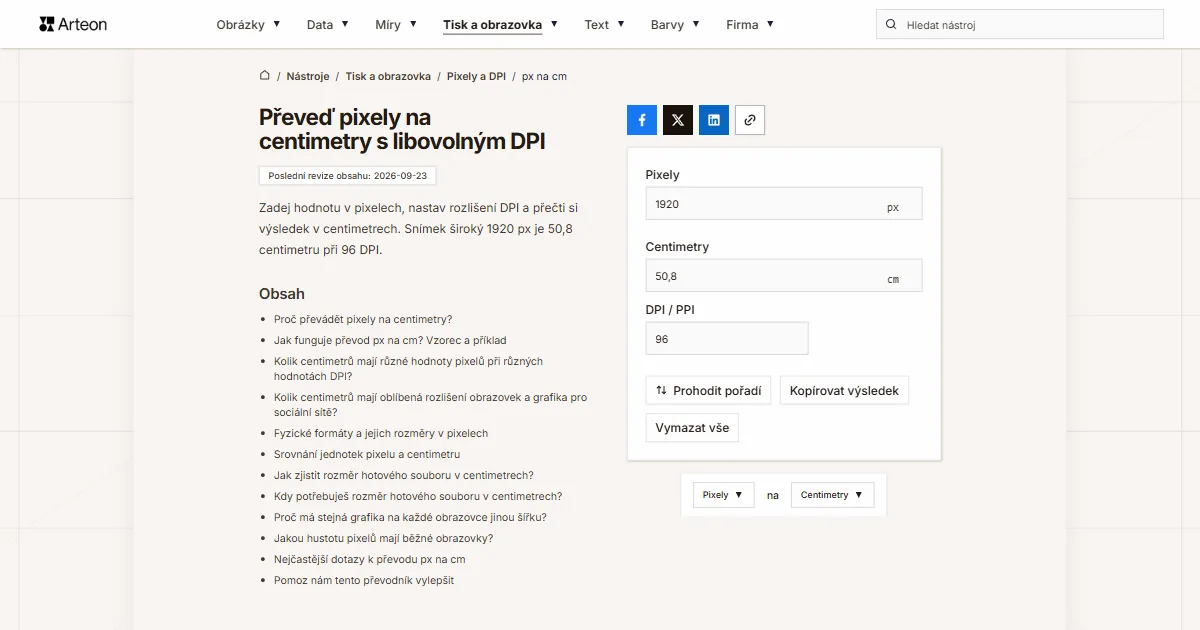Click Nástroje breadcrumb link
Image resolution: width=1200 pixels, height=630 pixels.
coord(308,76)
